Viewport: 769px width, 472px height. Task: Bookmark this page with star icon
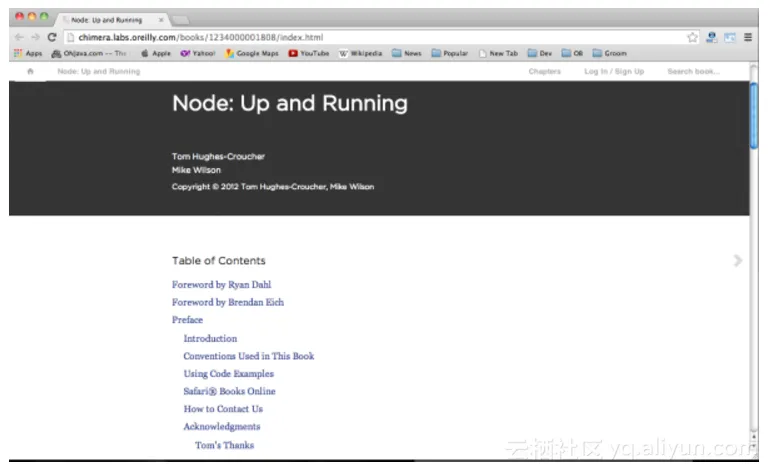692,37
